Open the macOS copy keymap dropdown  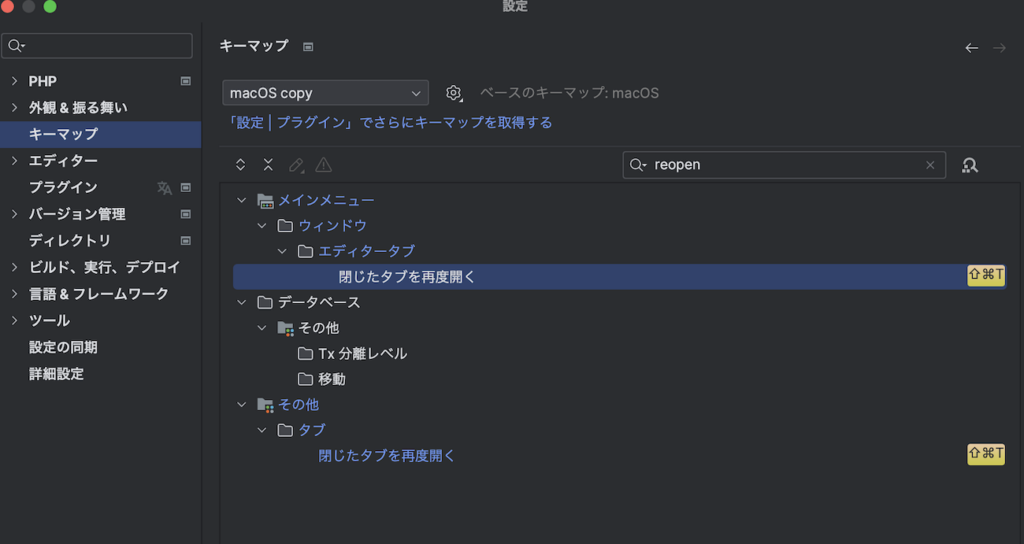click(325, 93)
